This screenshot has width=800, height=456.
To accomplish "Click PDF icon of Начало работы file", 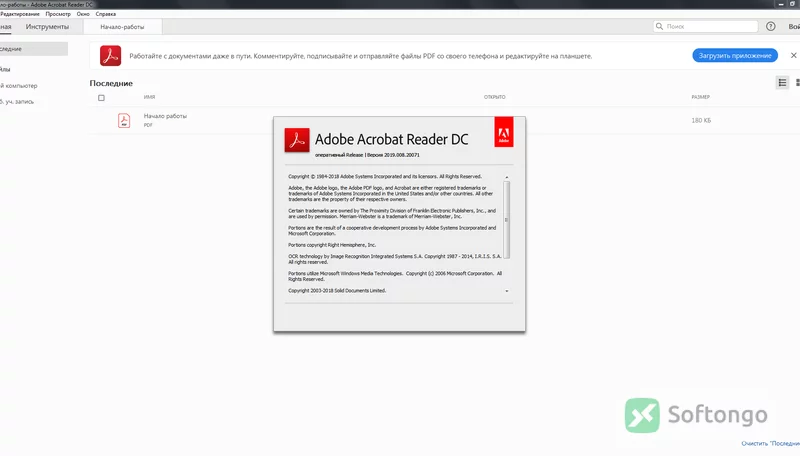I will pos(124,120).
